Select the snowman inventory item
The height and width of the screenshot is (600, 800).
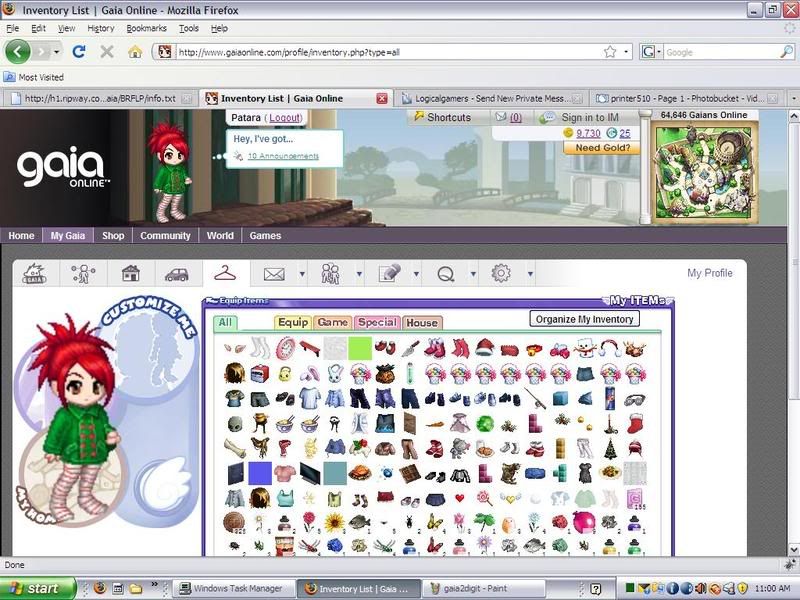(x=585, y=348)
